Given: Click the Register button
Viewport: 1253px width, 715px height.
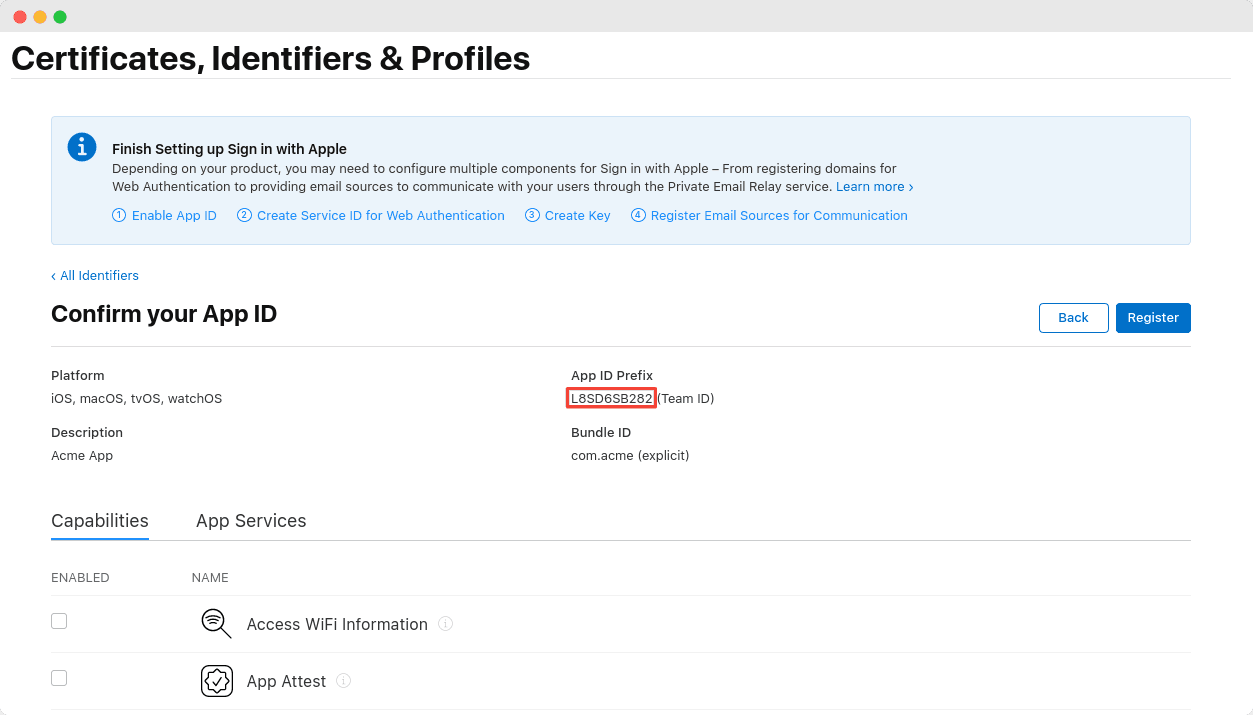Looking at the screenshot, I should 1153,318.
